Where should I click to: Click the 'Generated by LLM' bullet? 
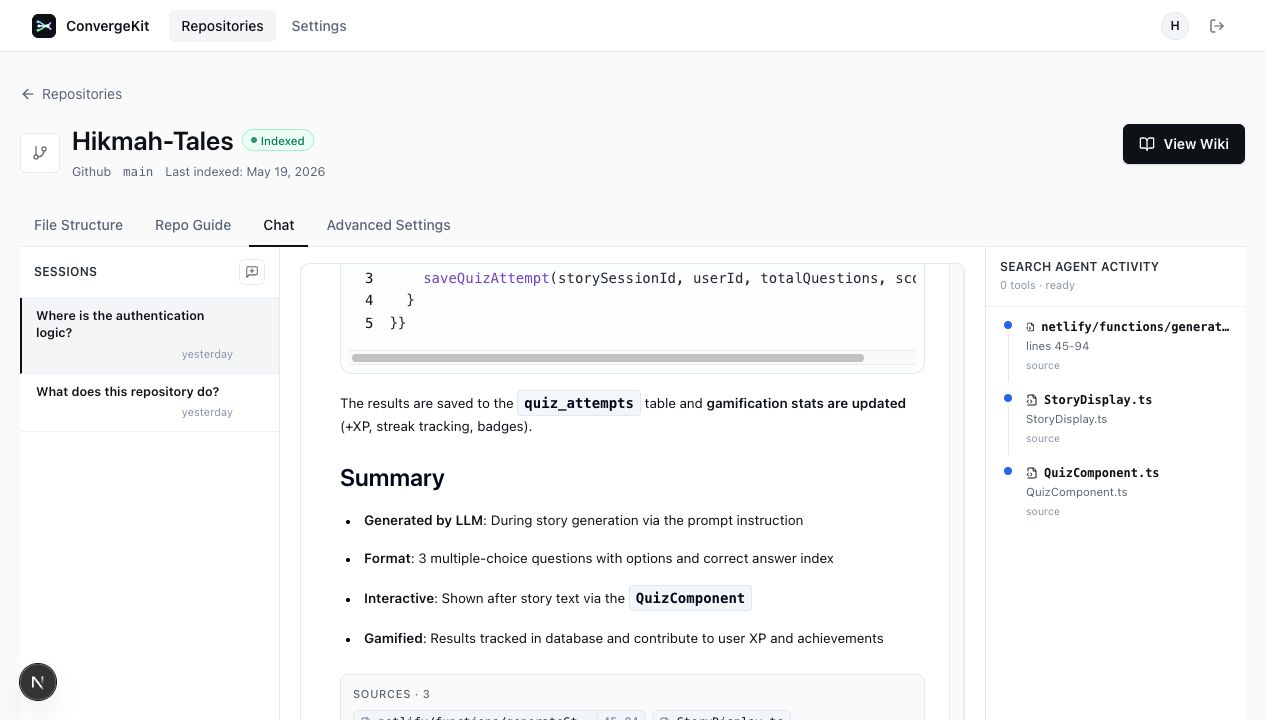pos(583,520)
